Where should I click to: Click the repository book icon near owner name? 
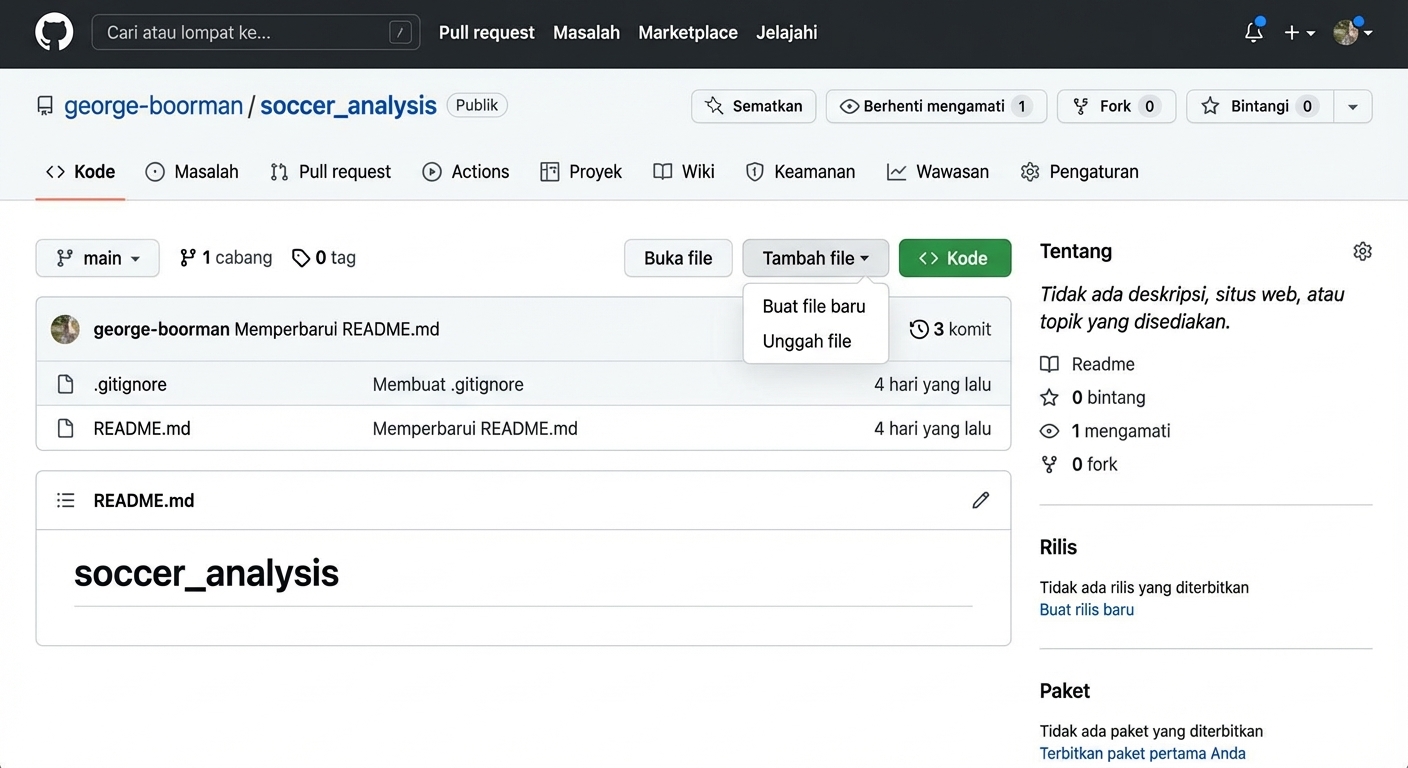45,106
